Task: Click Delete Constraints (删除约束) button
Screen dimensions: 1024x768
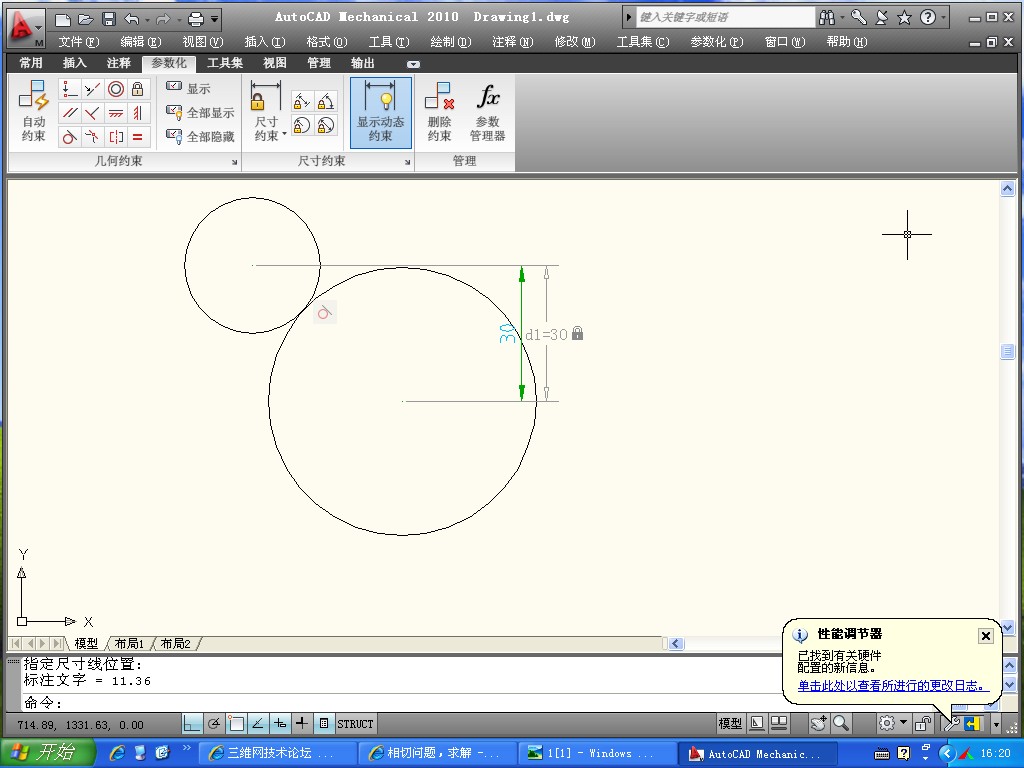Action: point(440,111)
